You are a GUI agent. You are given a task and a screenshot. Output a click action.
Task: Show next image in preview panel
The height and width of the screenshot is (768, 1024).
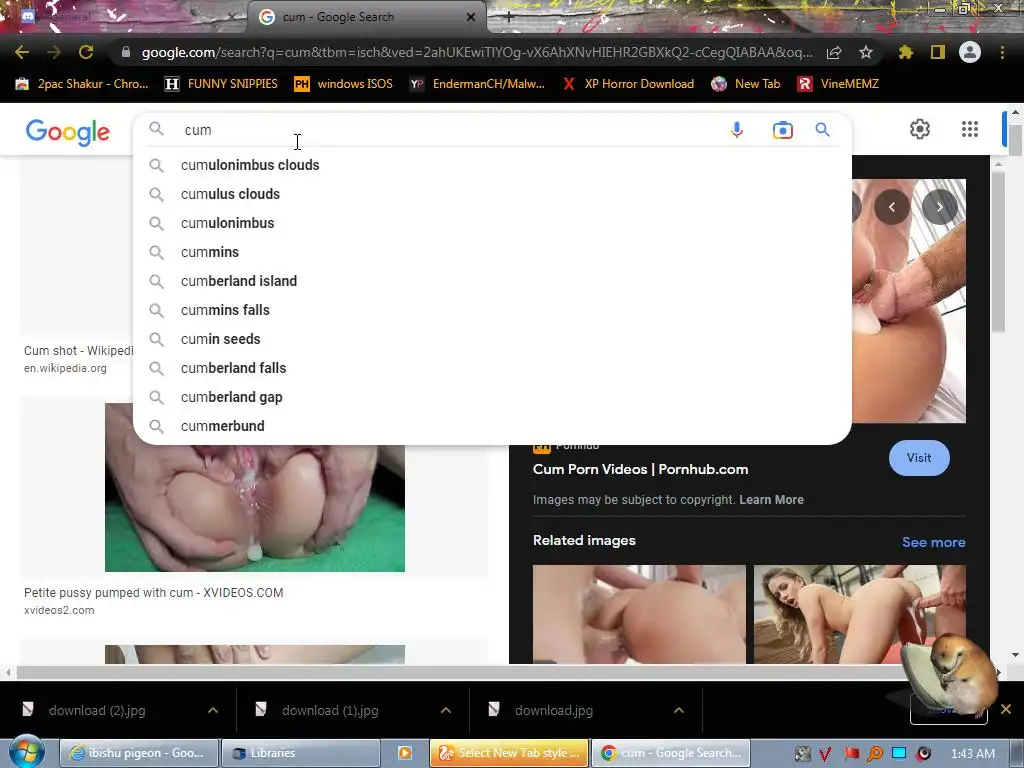point(940,207)
